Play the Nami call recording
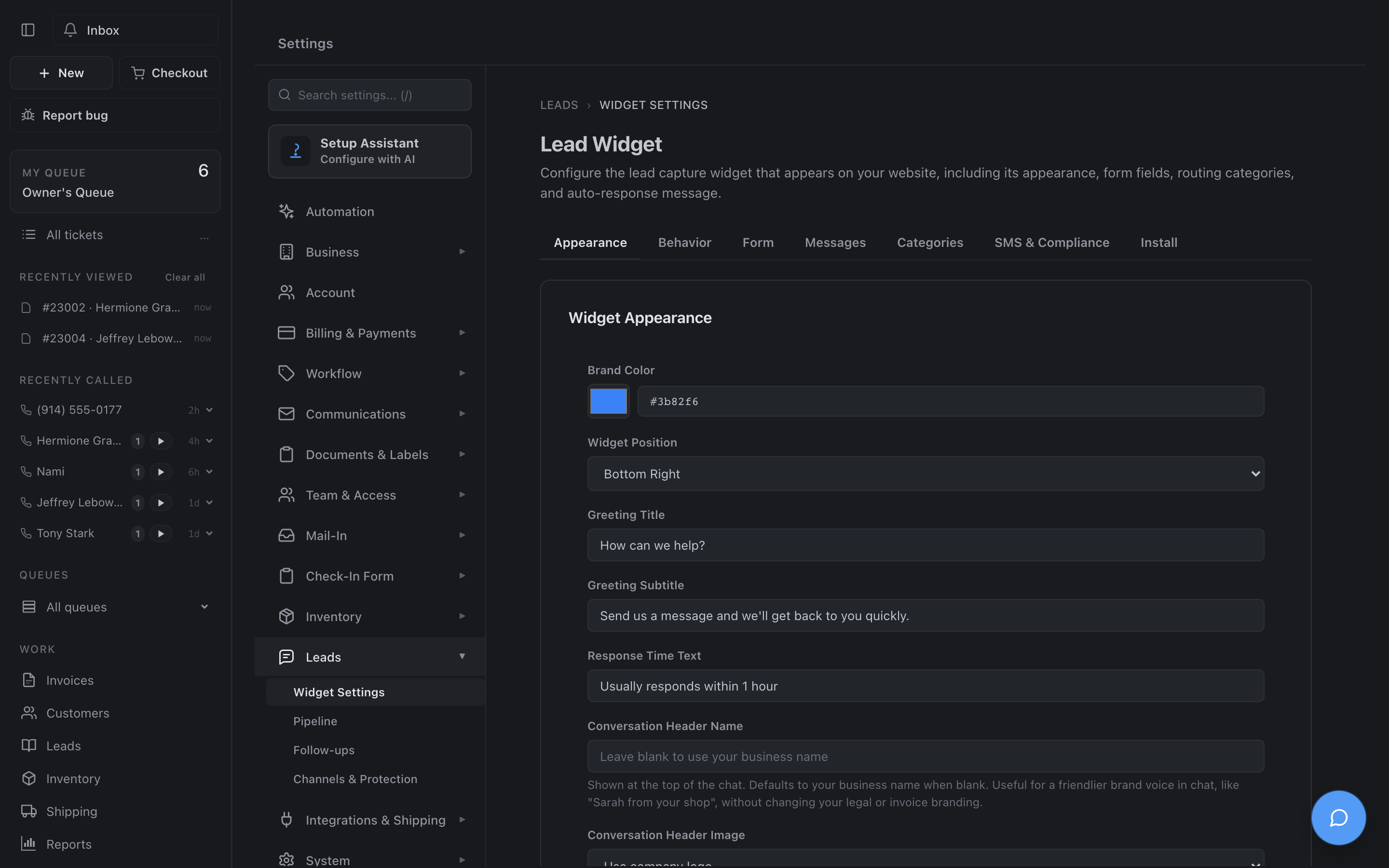The height and width of the screenshot is (868, 1389). click(161, 472)
